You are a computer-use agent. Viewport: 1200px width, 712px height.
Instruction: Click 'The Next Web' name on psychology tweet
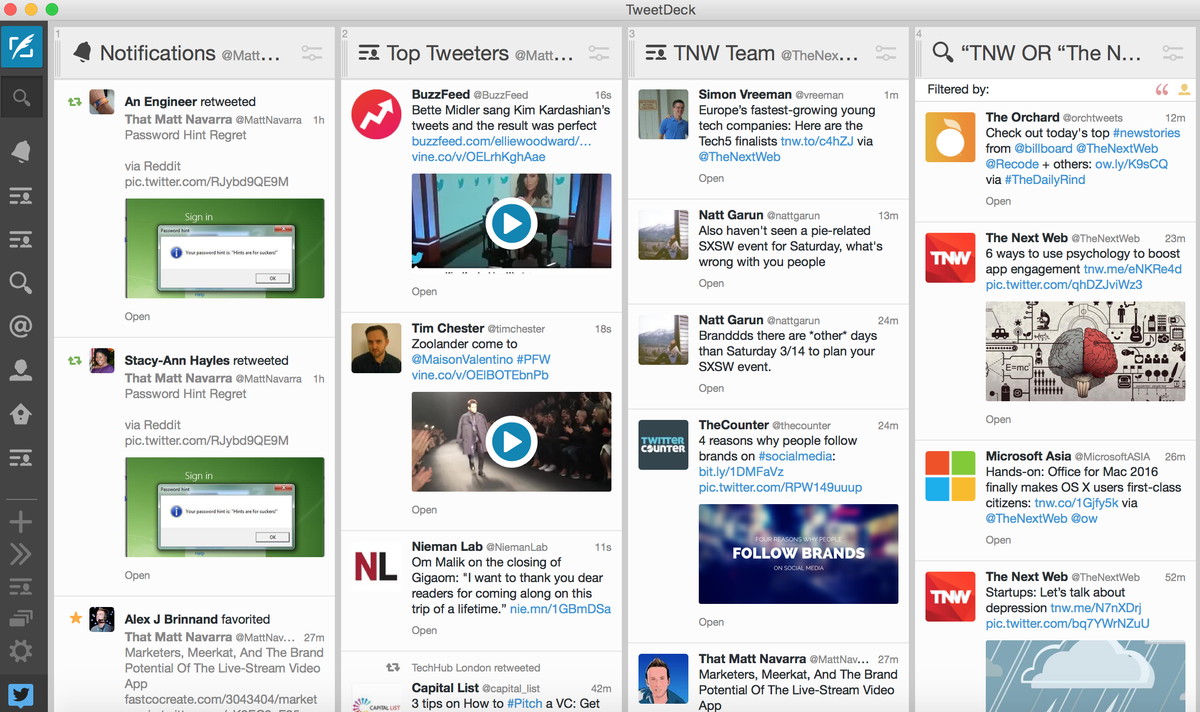[x=1026, y=238]
